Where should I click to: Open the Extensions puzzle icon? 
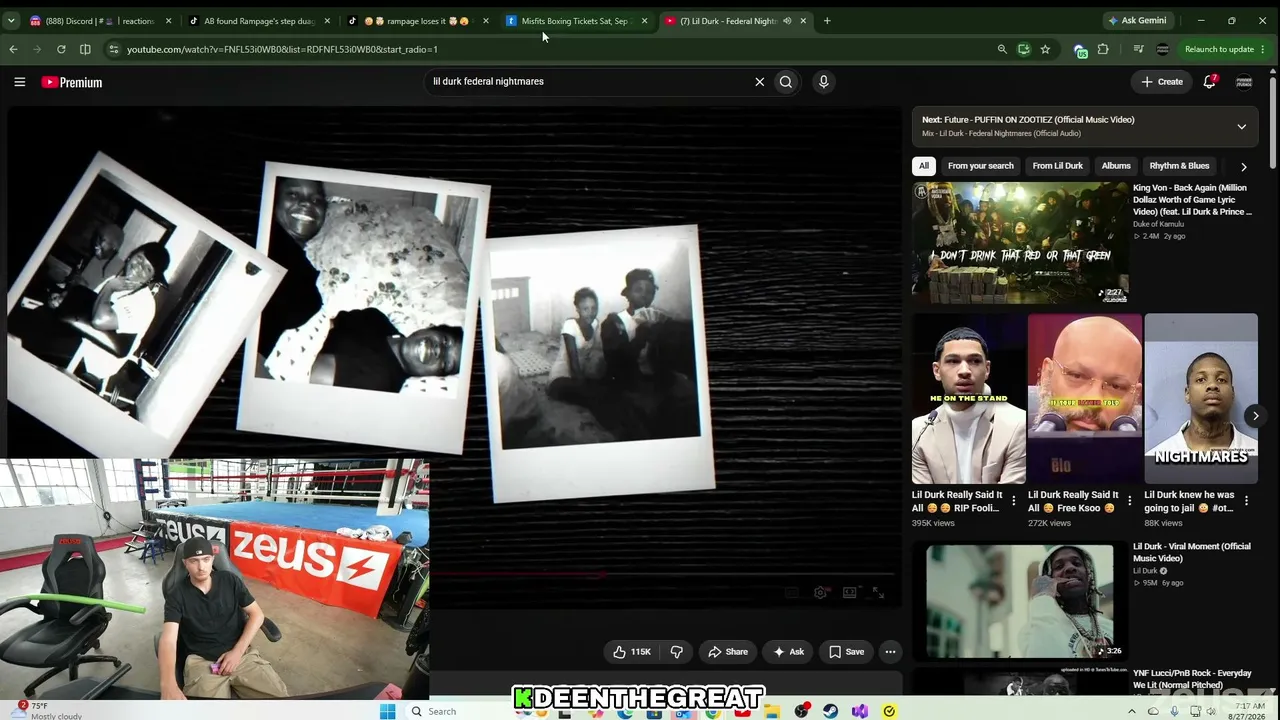[1103, 49]
